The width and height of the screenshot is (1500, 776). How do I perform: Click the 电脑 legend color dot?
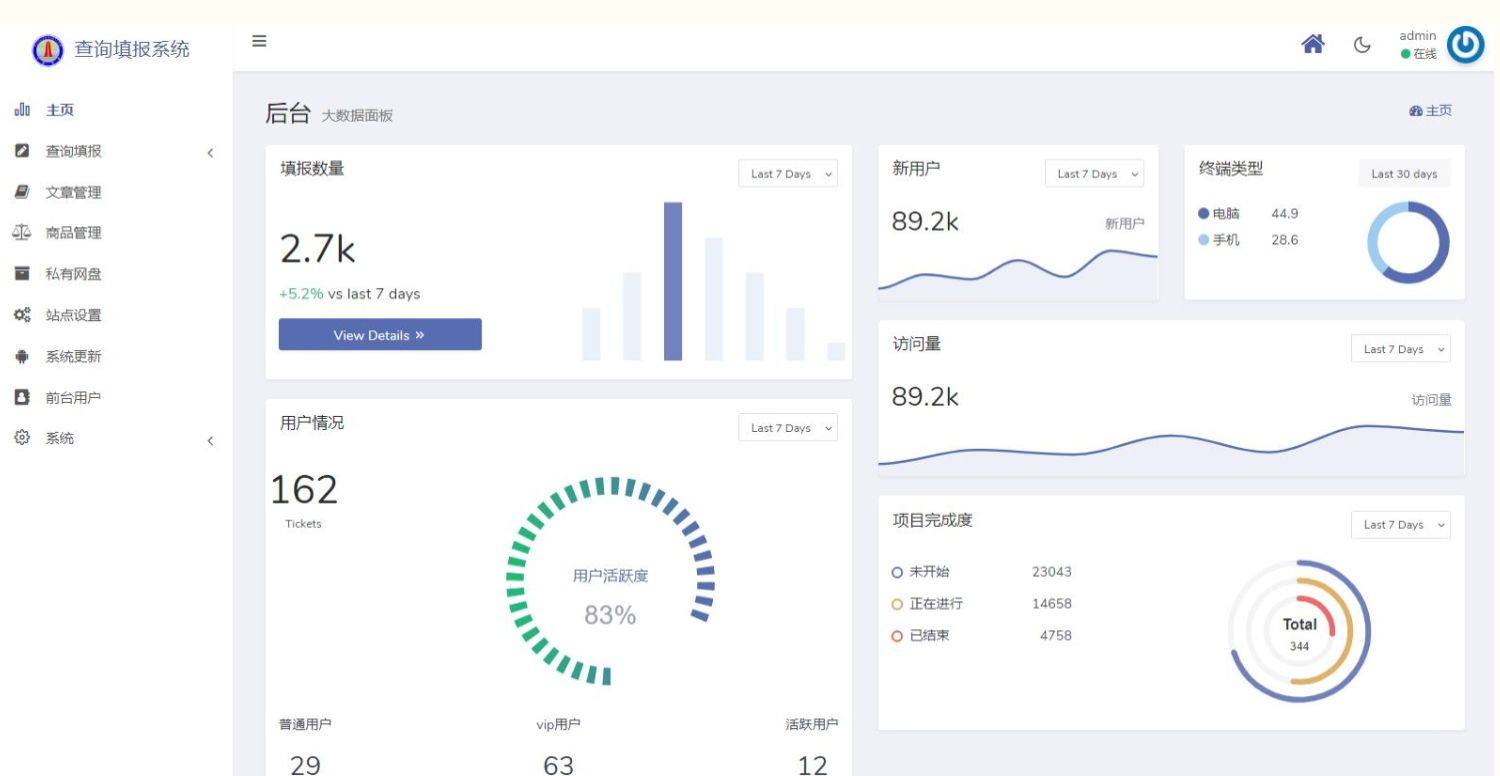[1204, 213]
